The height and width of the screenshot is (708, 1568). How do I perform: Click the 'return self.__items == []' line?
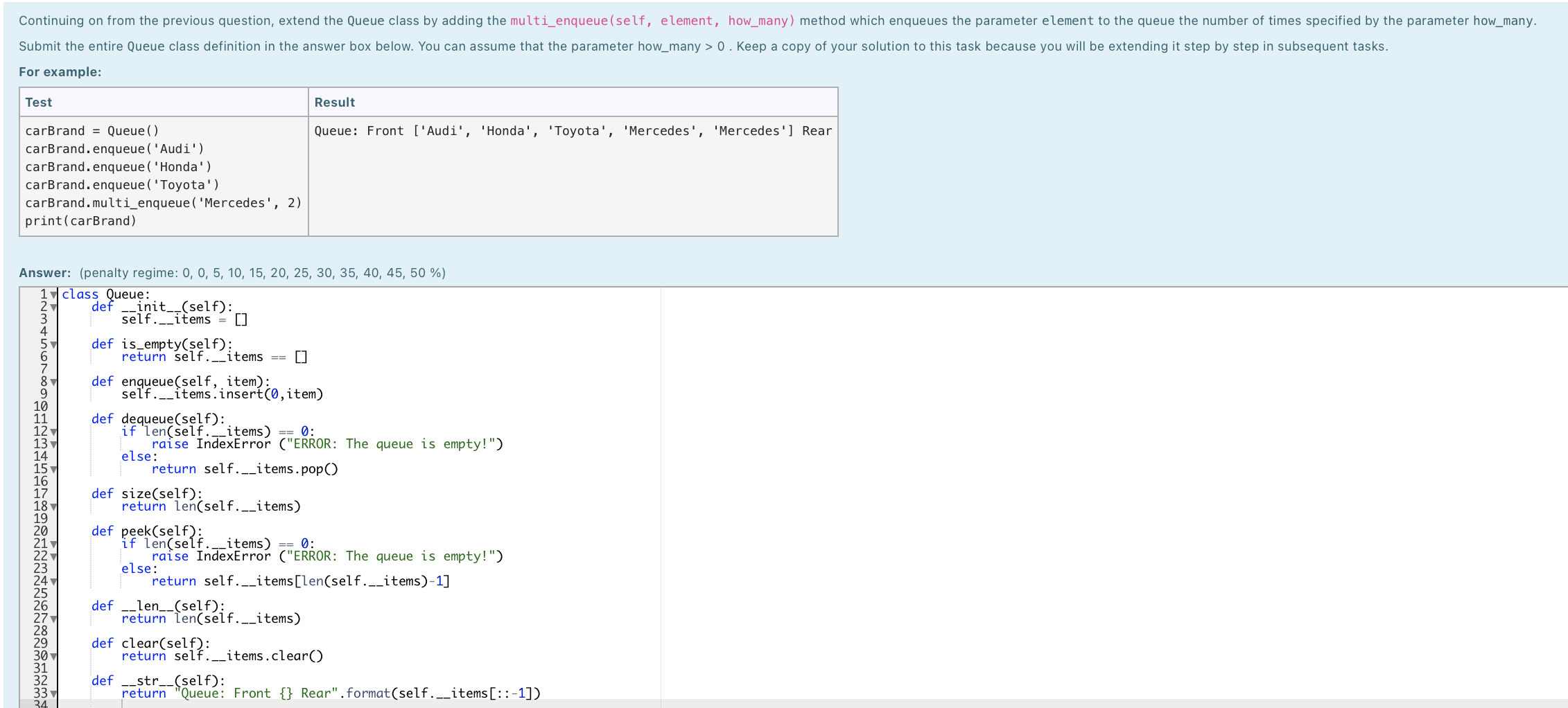pos(214,357)
